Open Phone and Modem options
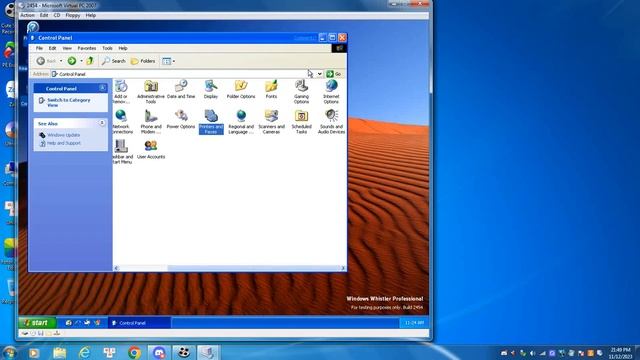Image resolution: width=640 pixels, height=360 pixels. point(151,121)
